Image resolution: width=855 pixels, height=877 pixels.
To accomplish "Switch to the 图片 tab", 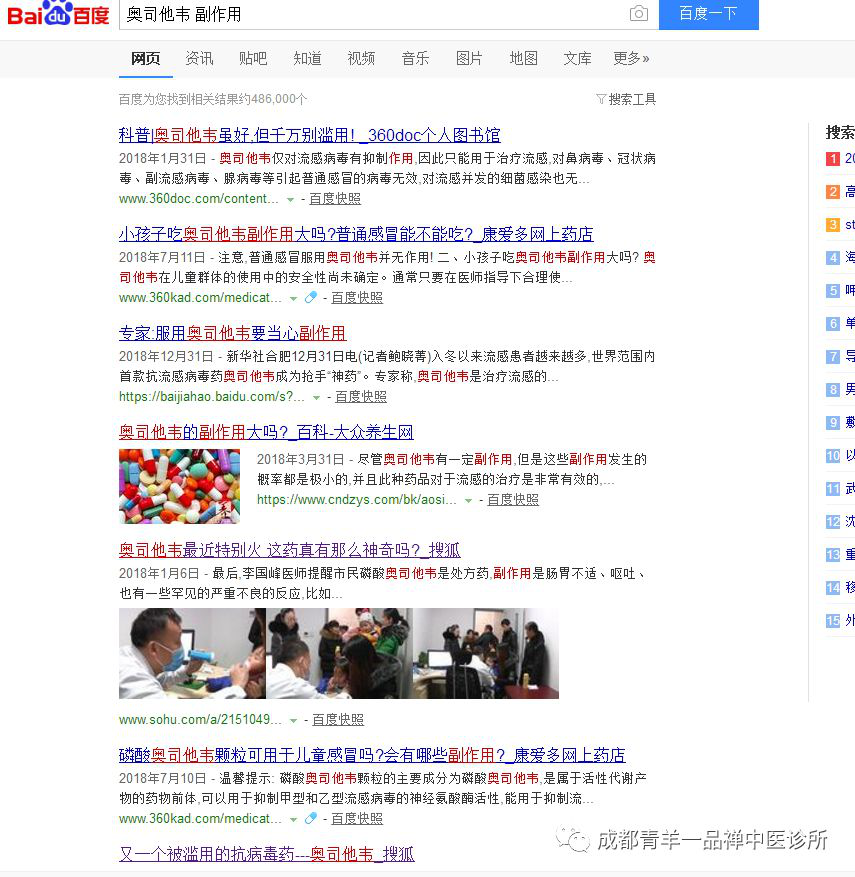I will click(x=469, y=58).
